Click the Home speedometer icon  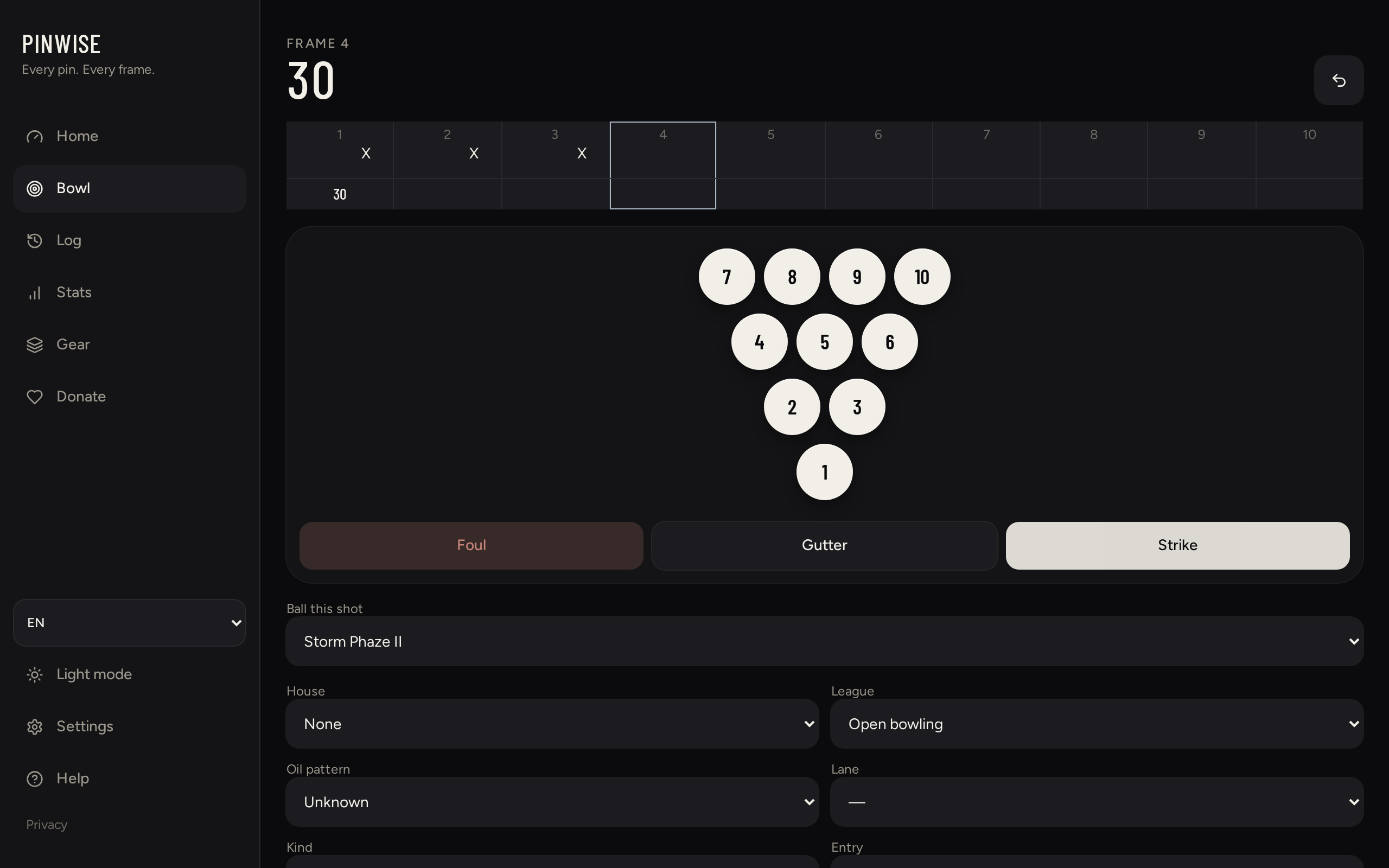tap(35, 137)
